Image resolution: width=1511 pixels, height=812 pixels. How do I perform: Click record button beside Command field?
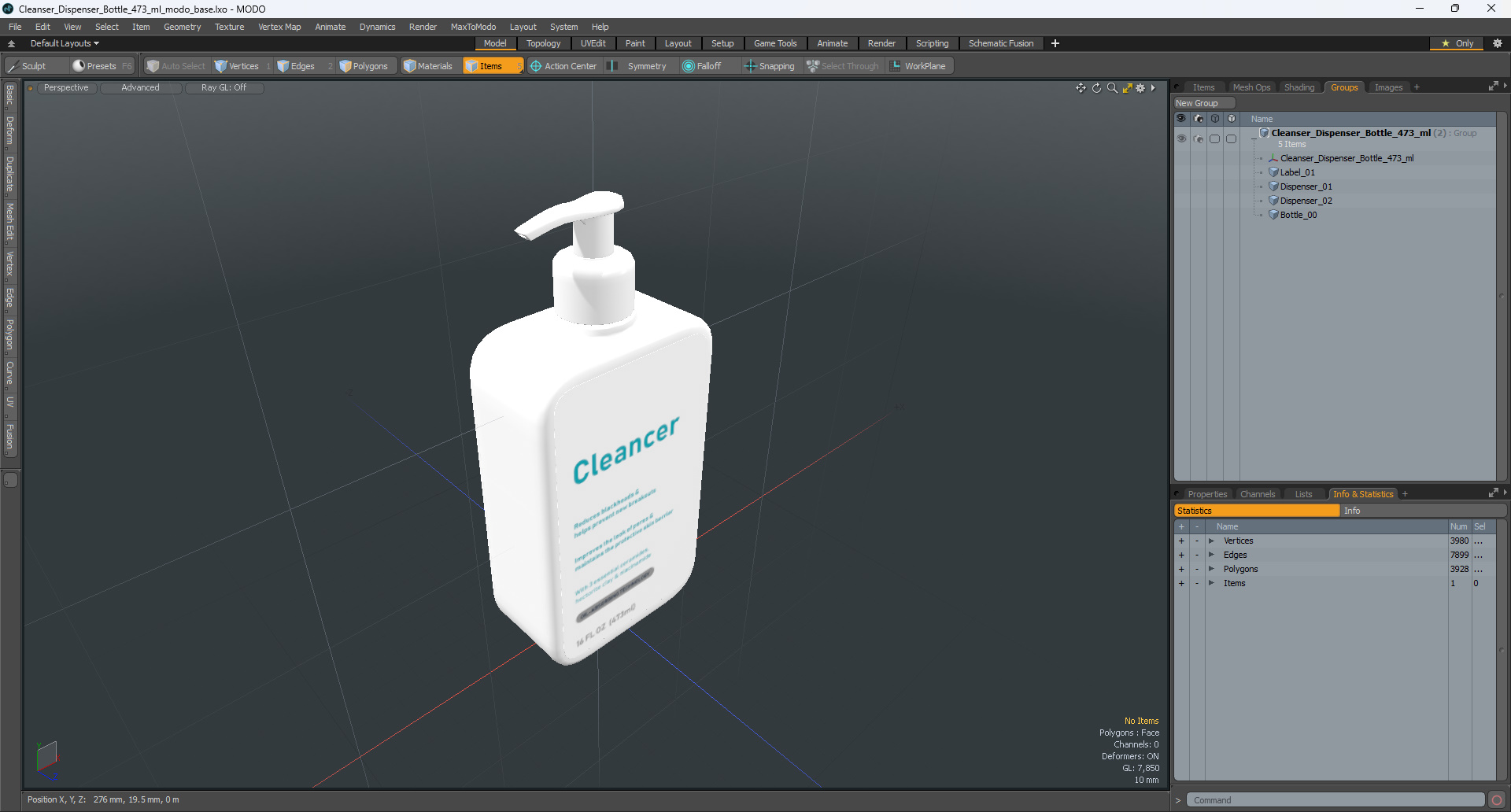coord(1497,800)
